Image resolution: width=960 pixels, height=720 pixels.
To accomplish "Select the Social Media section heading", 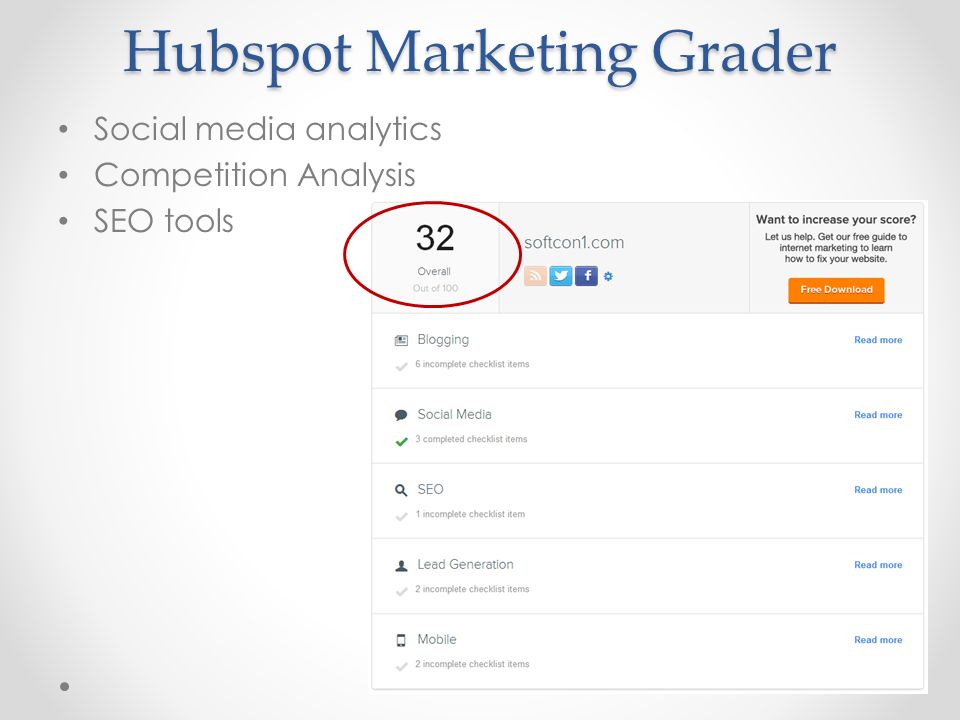I will tap(454, 414).
